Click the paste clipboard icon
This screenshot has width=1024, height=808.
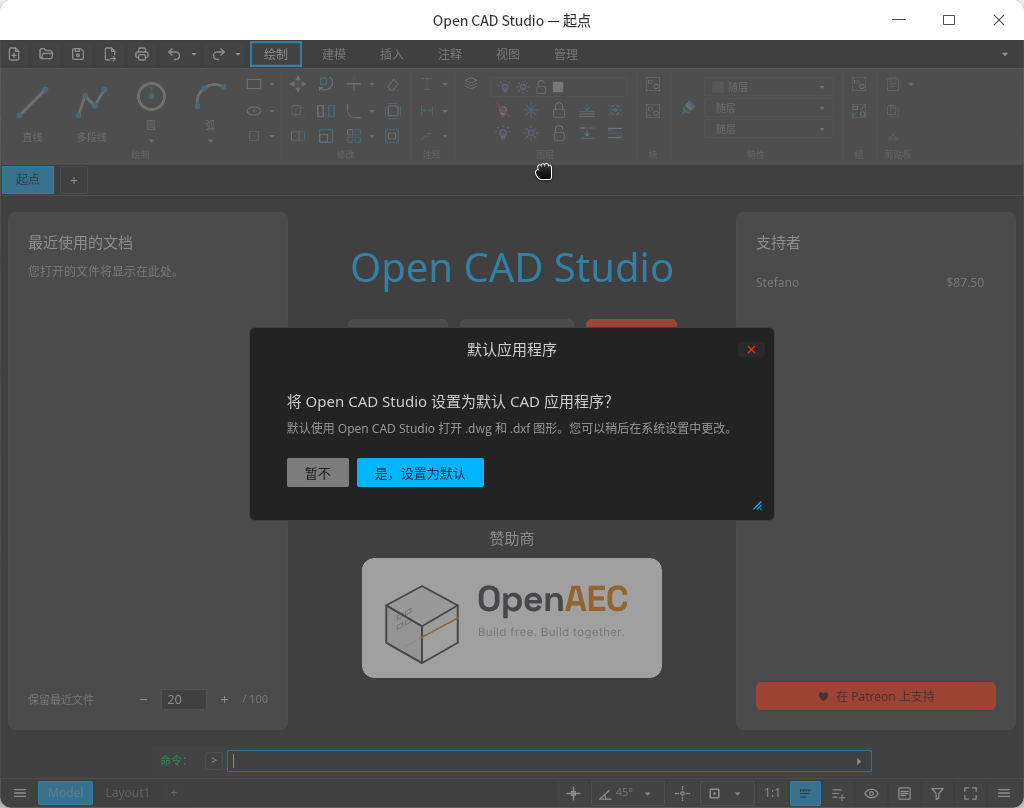click(893, 84)
